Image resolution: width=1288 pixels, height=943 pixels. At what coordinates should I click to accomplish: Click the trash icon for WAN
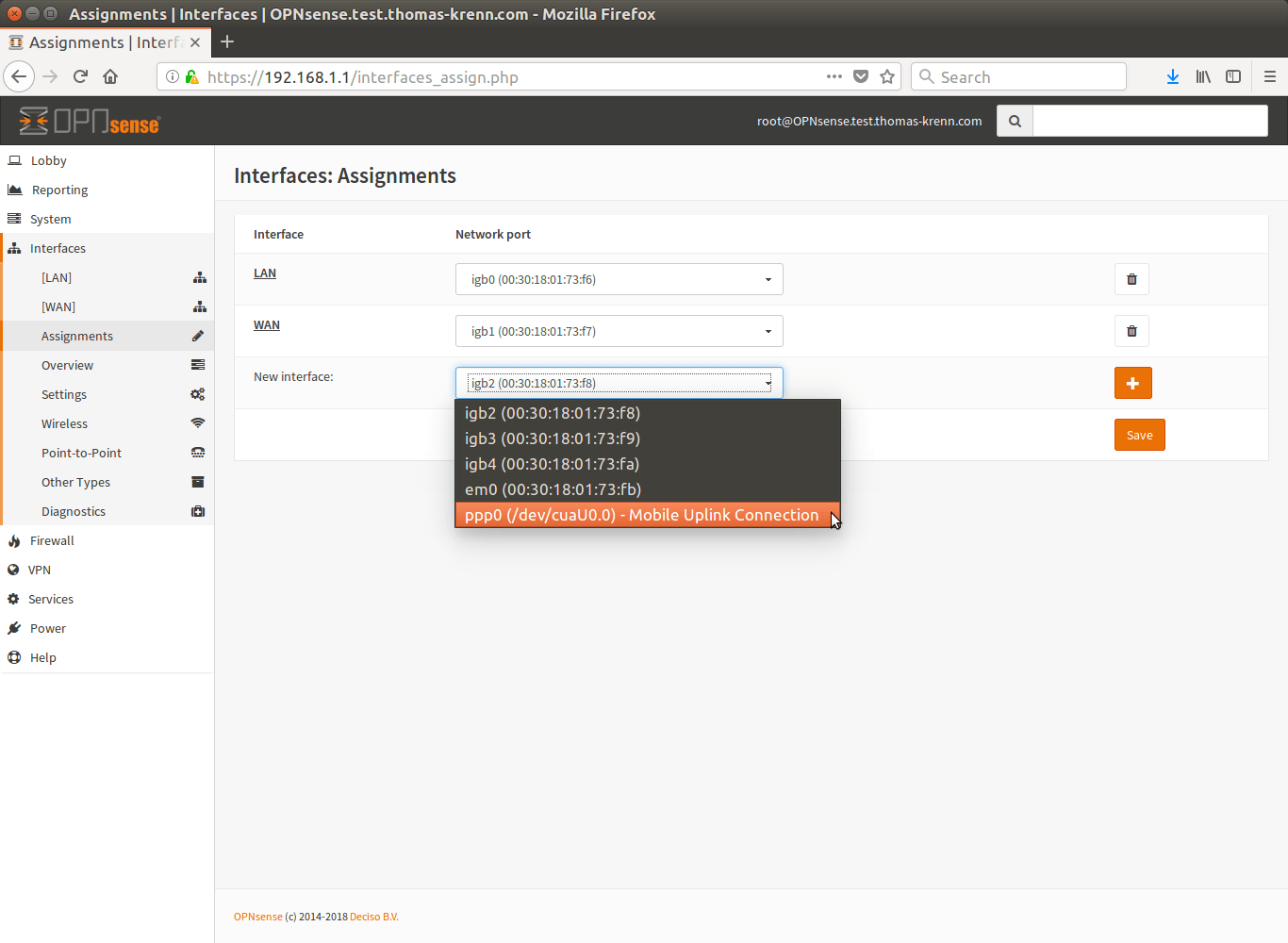click(1131, 331)
